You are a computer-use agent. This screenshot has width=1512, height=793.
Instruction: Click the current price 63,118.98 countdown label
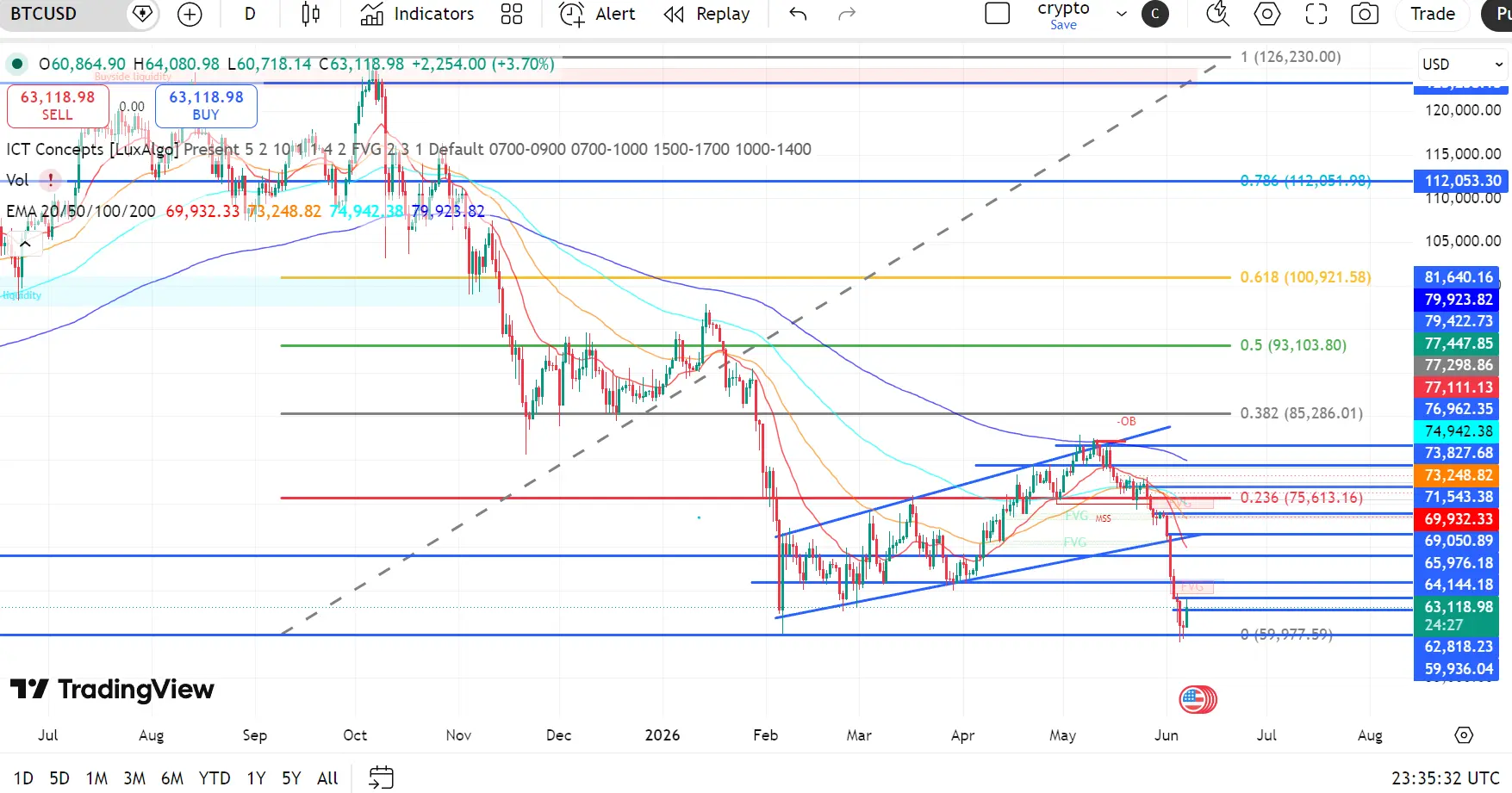[1458, 616]
